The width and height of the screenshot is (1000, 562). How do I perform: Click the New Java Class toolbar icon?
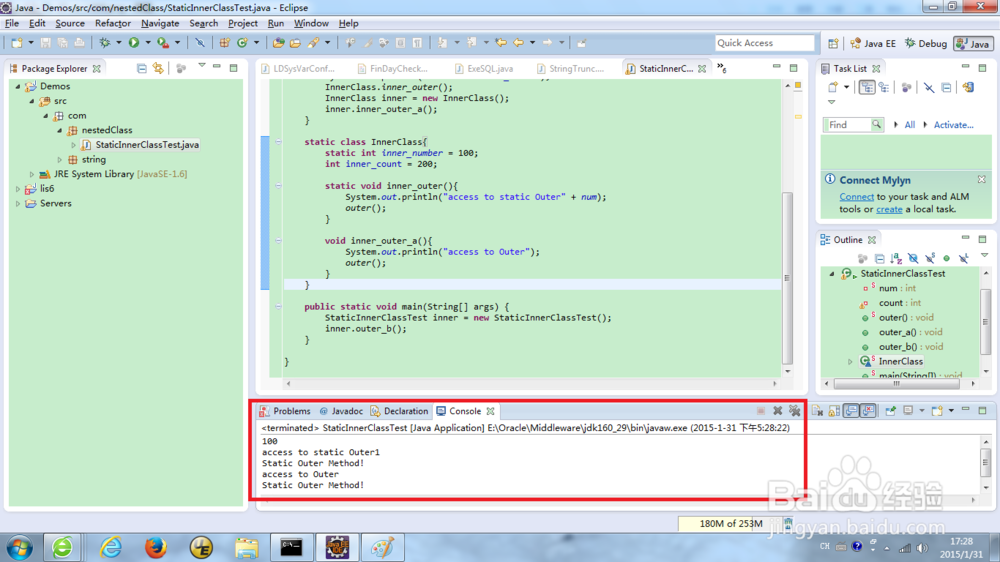pyautogui.click(x=242, y=43)
